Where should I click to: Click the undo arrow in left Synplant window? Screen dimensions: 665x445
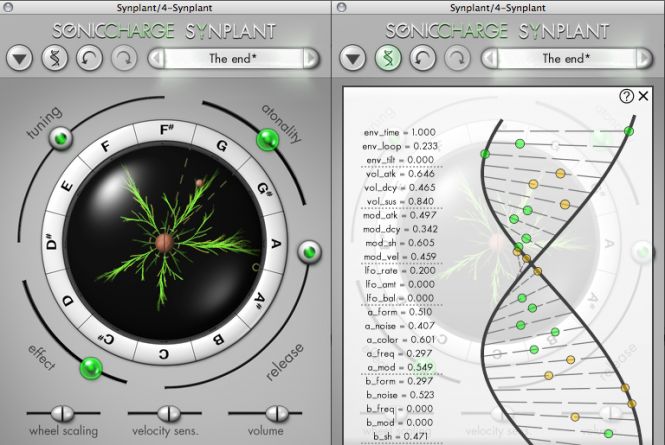pos(89,58)
